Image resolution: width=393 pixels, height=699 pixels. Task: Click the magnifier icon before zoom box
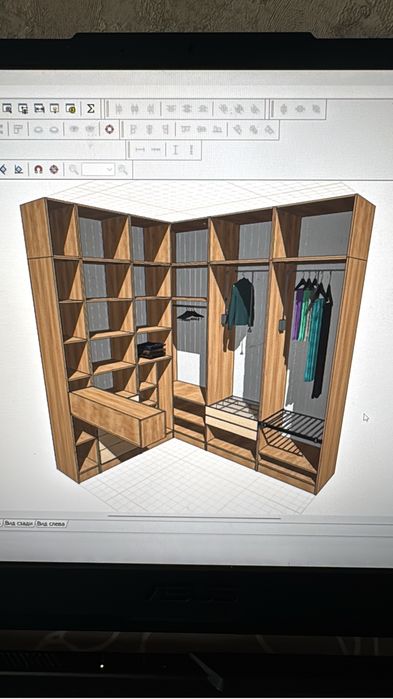pyautogui.click(x=74, y=169)
